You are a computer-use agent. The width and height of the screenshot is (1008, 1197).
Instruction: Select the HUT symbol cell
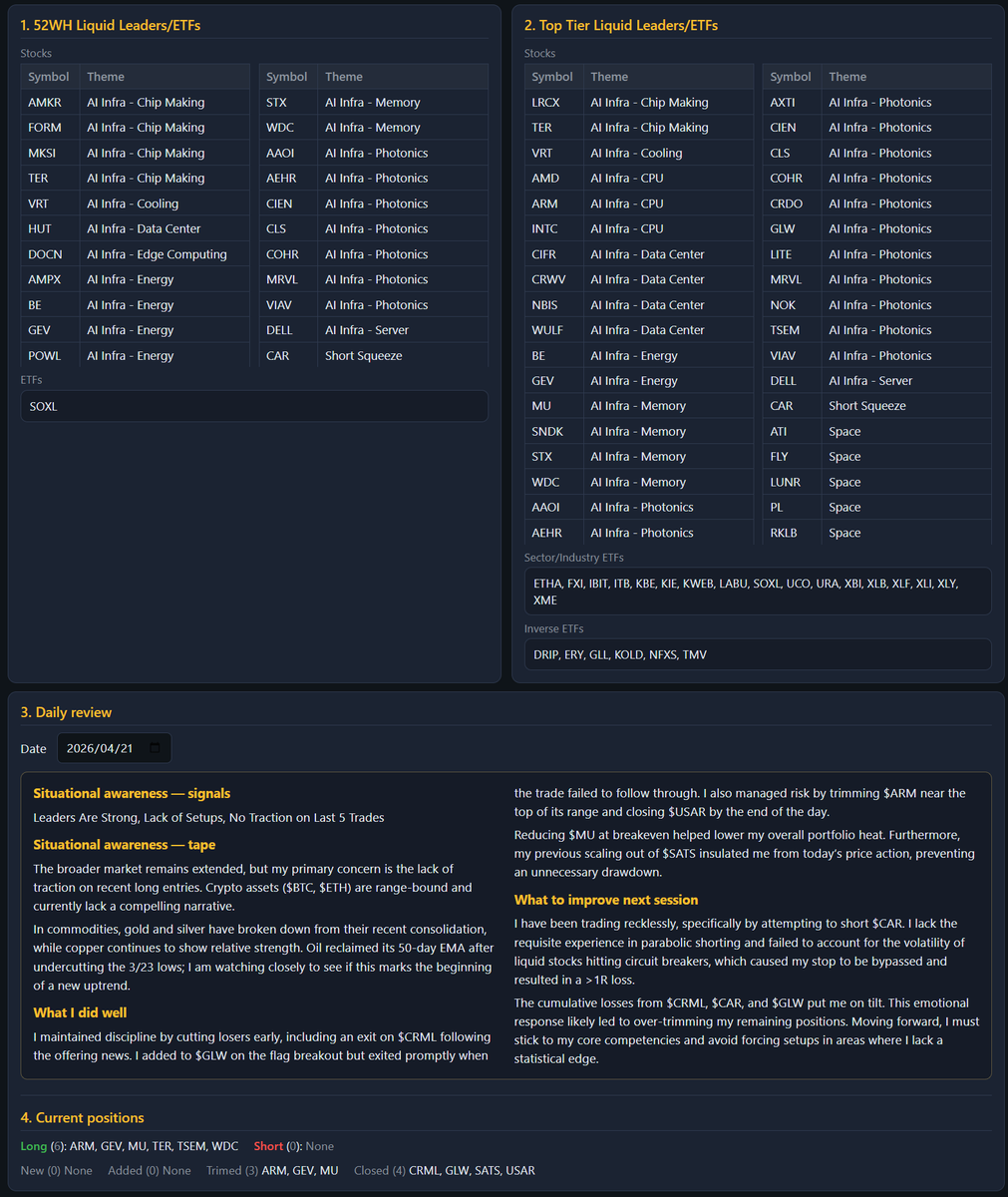[x=50, y=229]
